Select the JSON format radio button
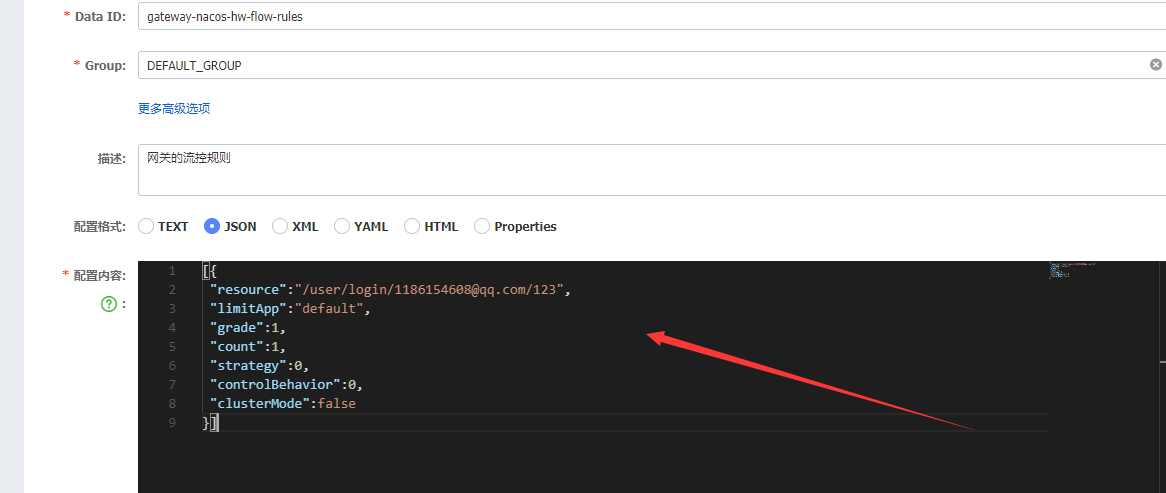Image resolution: width=1166 pixels, height=493 pixels. [x=212, y=226]
